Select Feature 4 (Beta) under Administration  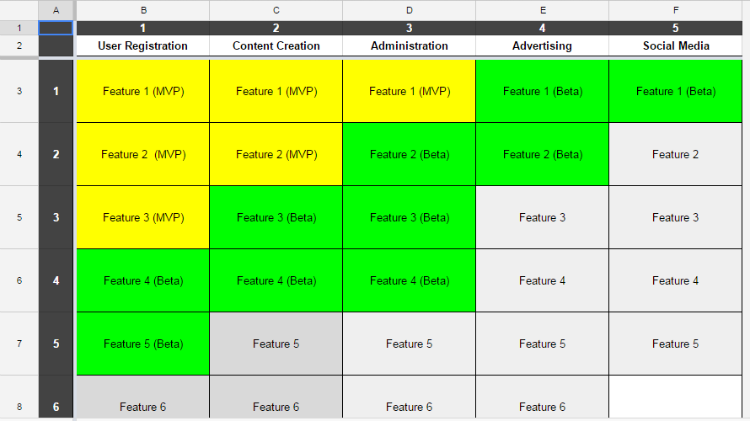[409, 281]
